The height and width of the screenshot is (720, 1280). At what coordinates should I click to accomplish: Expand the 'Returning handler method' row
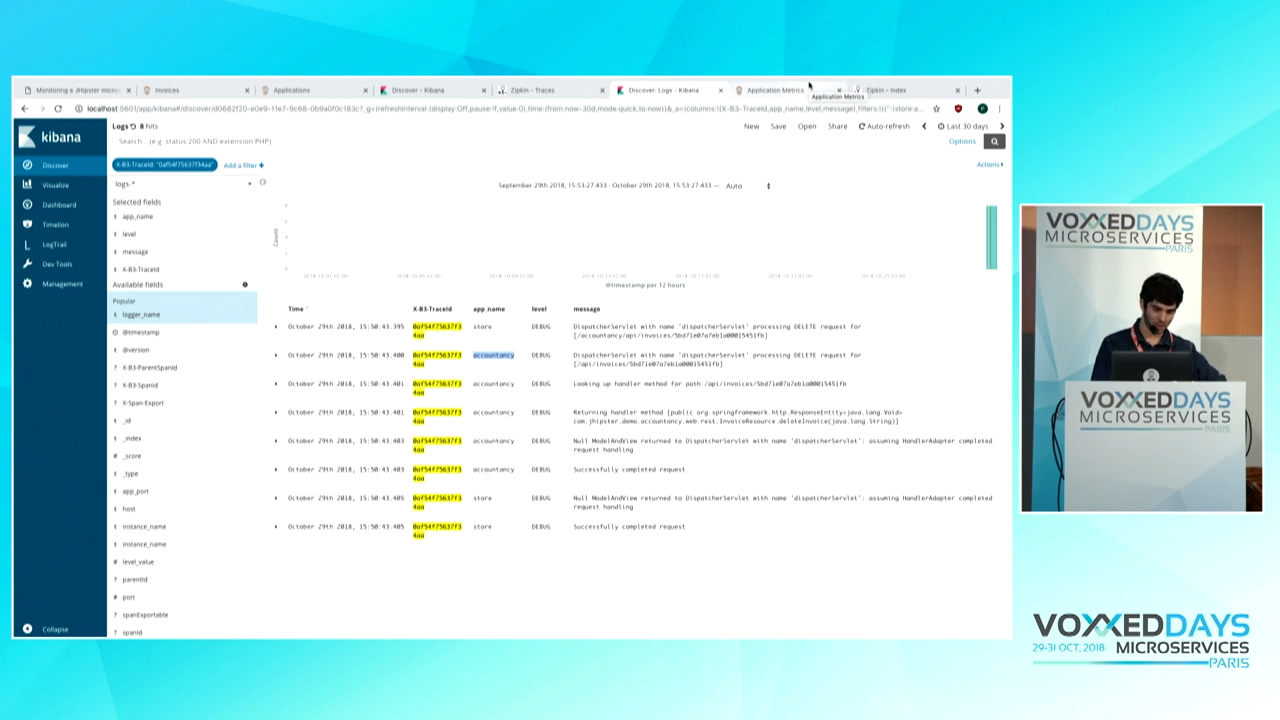(277, 412)
